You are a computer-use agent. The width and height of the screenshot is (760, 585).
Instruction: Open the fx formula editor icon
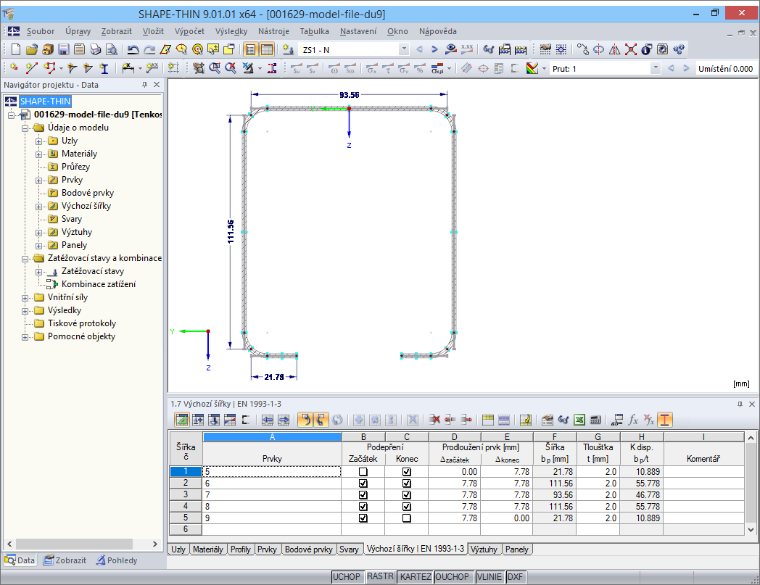point(633,420)
